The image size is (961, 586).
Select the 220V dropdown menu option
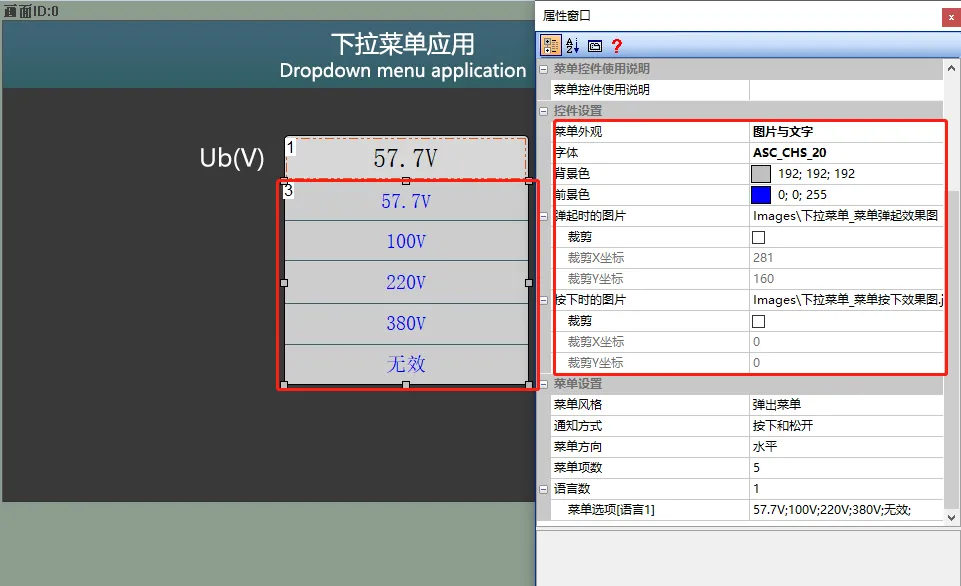406,281
